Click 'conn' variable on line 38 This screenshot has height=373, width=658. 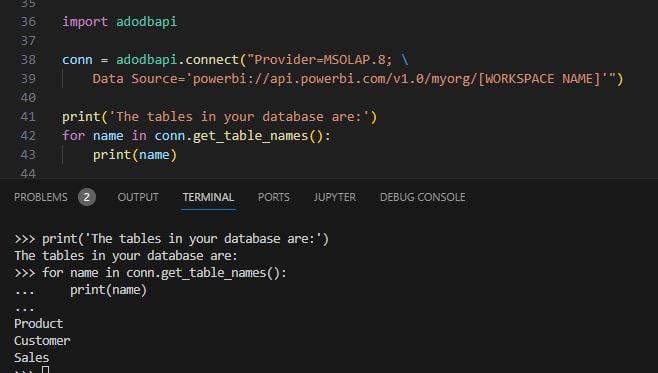(77, 60)
